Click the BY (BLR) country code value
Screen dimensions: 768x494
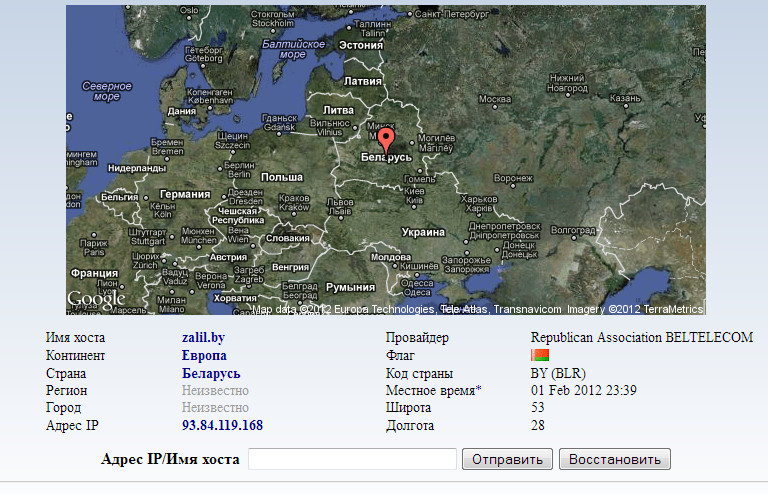[558, 373]
